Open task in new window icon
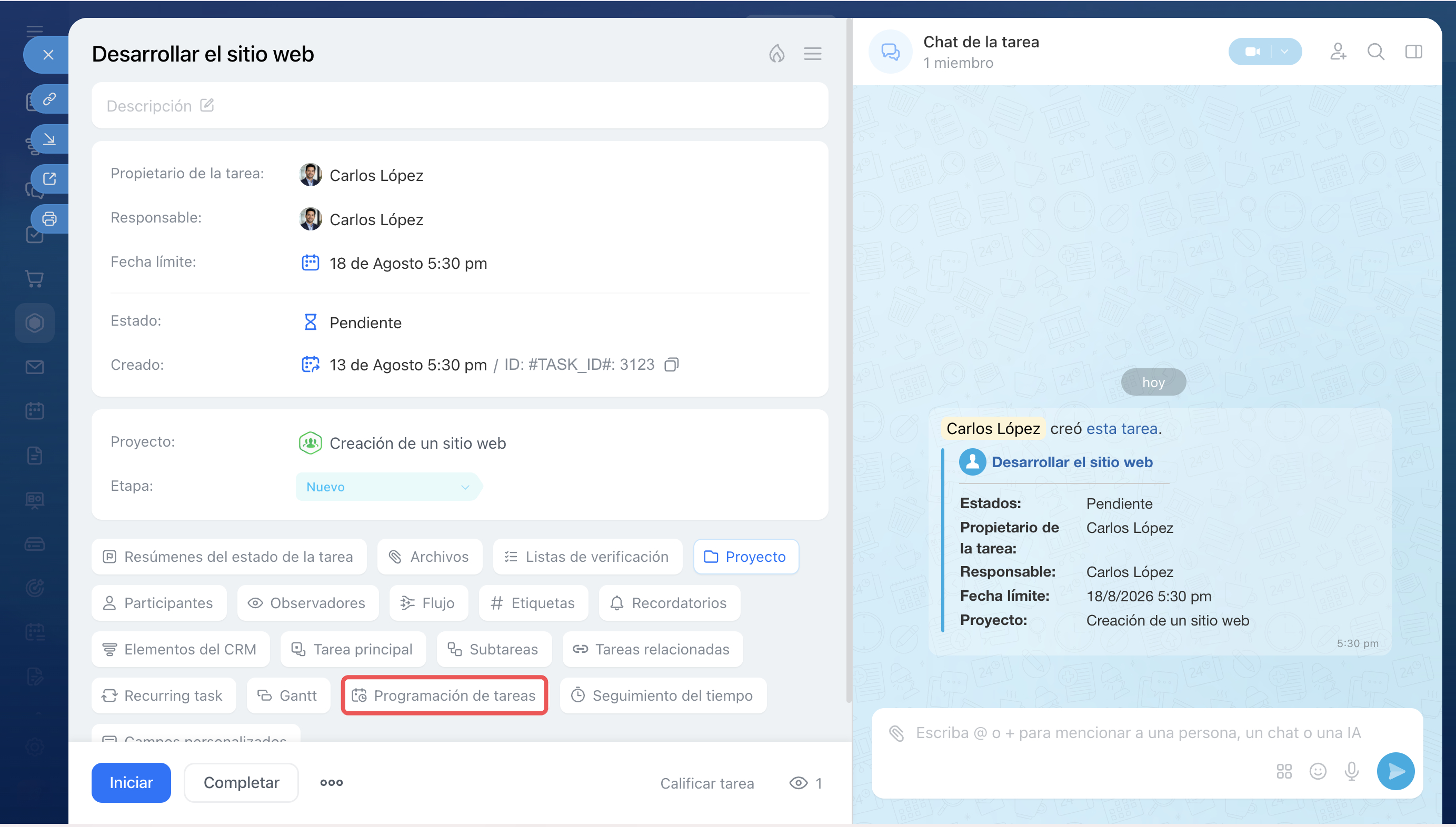This screenshot has height=827, width=1456. coord(49,178)
